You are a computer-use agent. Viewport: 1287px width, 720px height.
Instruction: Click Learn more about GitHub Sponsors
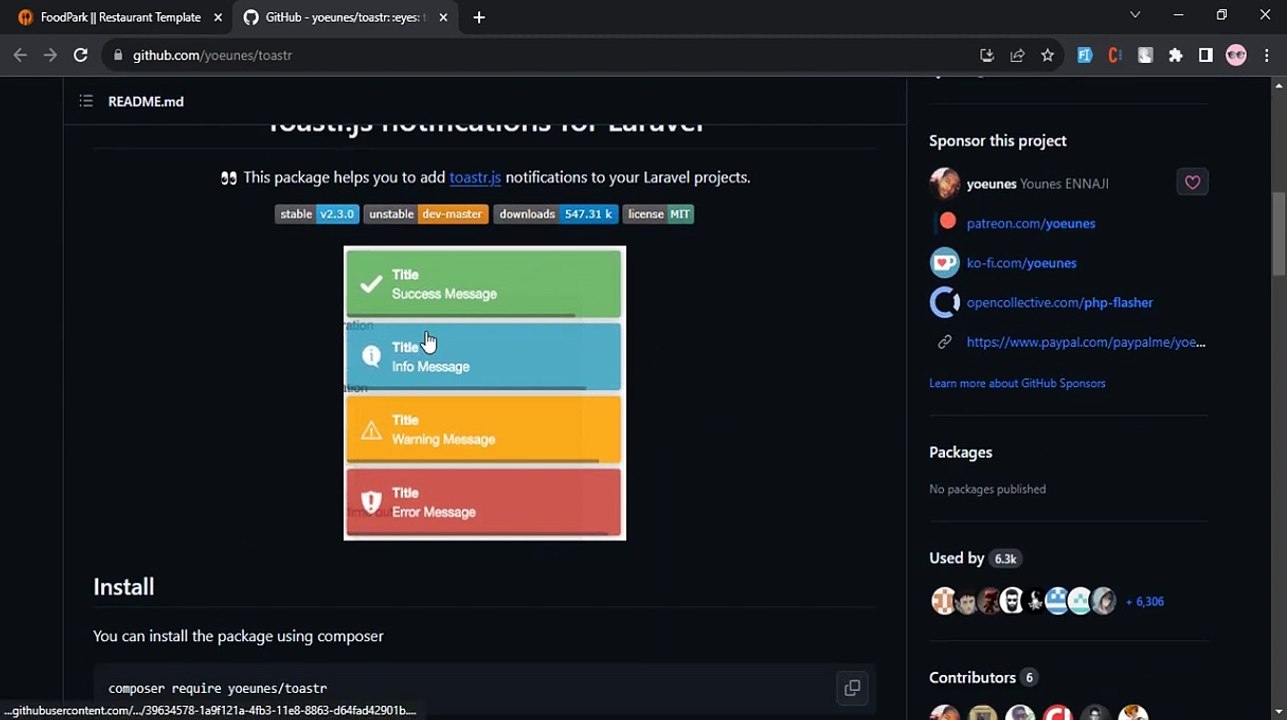[1017, 383]
